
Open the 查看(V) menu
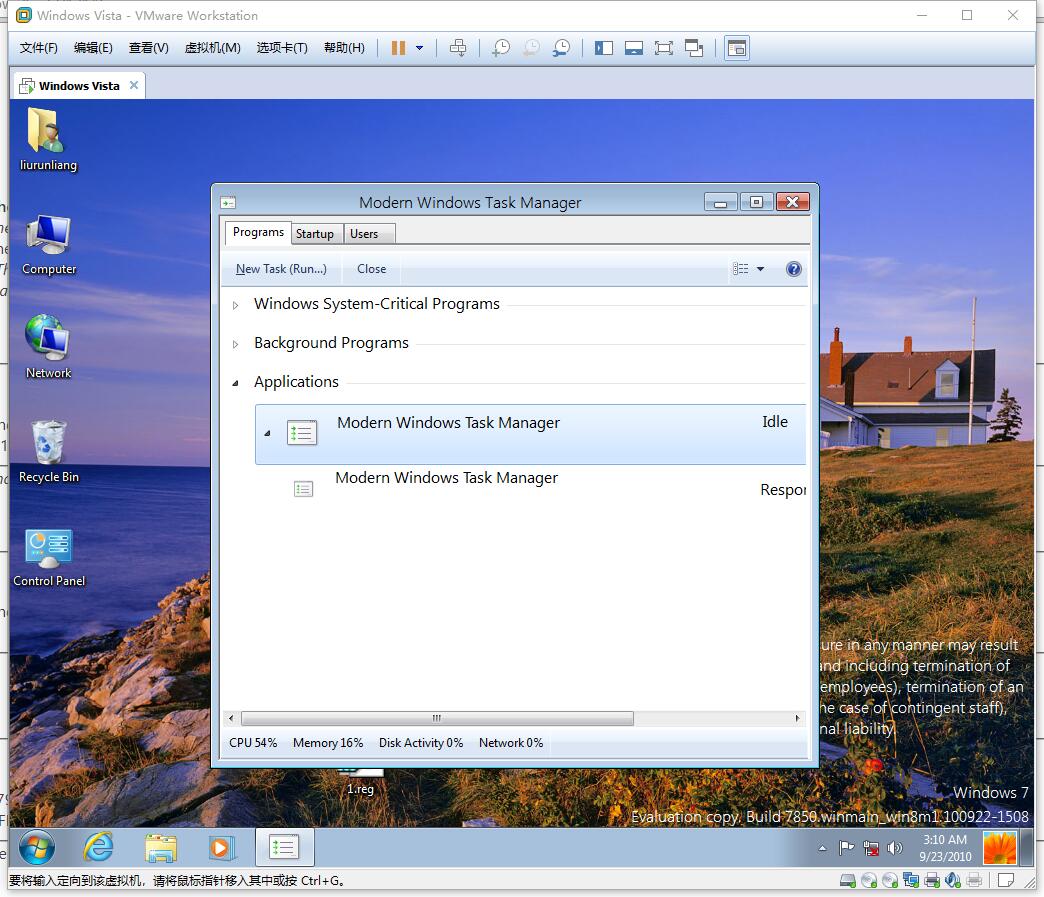148,48
